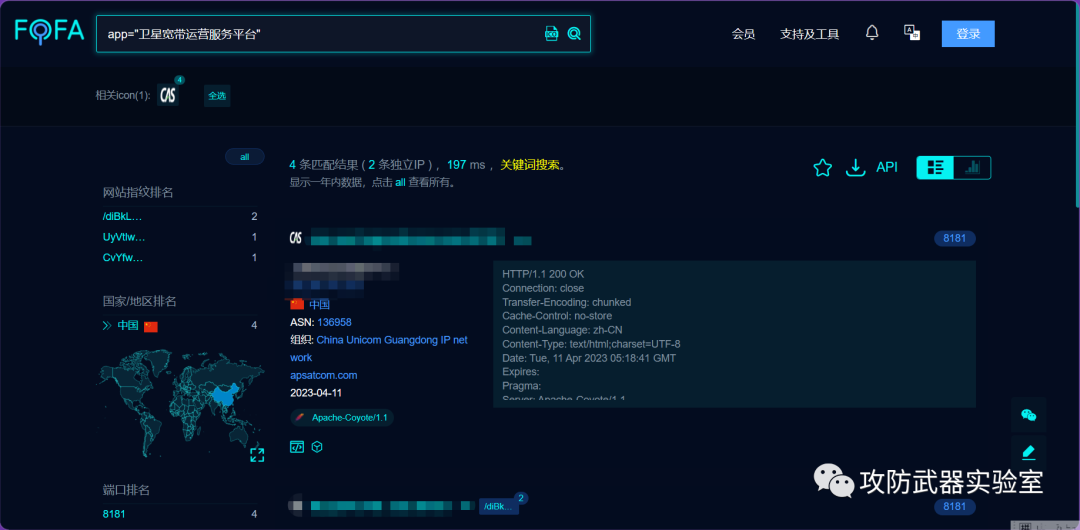Click the 关键词搜索 link

(529, 165)
